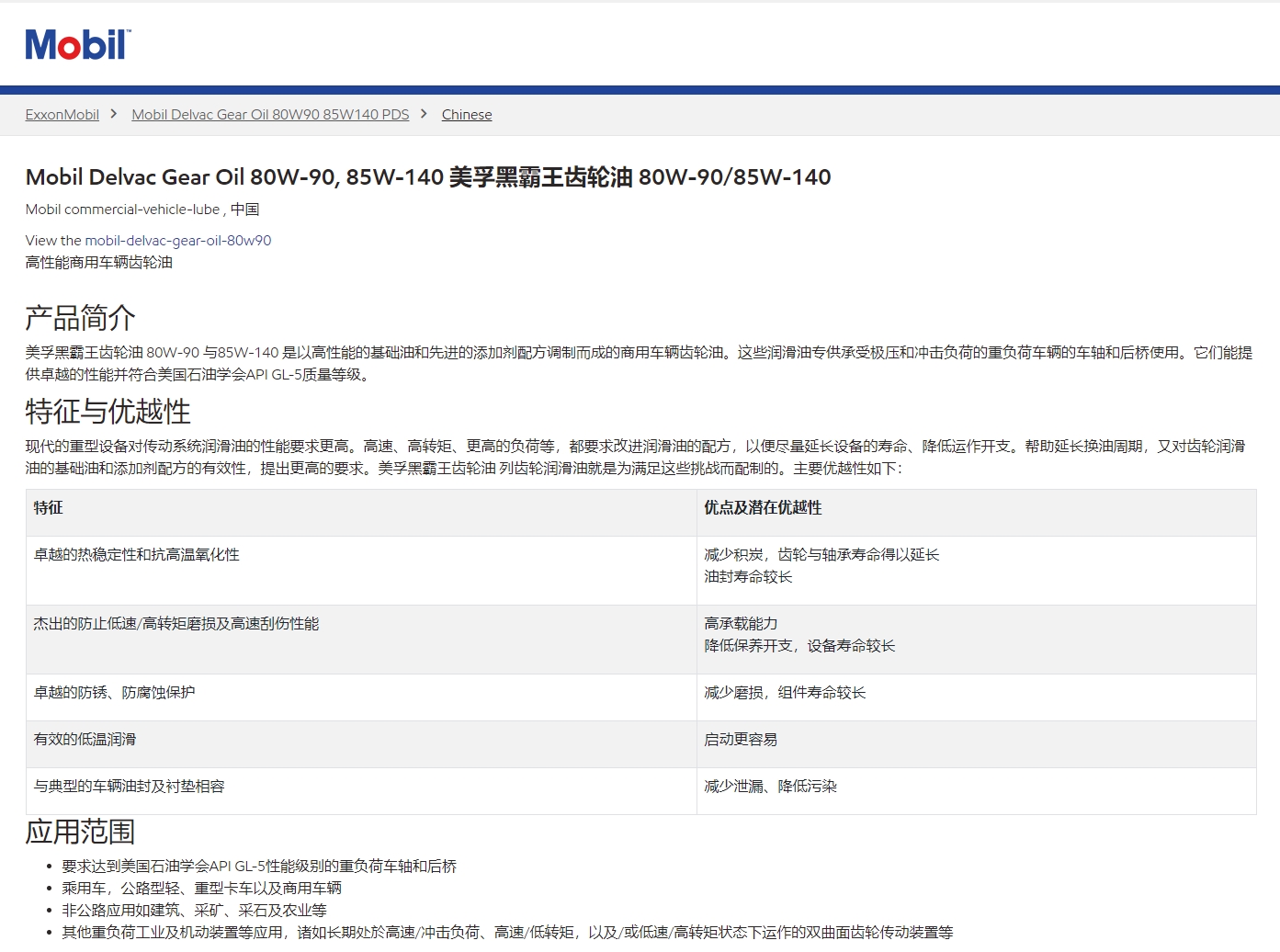
Task: Open the ExxonMobil breadcrumb link
Action: (x=62, y=115)
